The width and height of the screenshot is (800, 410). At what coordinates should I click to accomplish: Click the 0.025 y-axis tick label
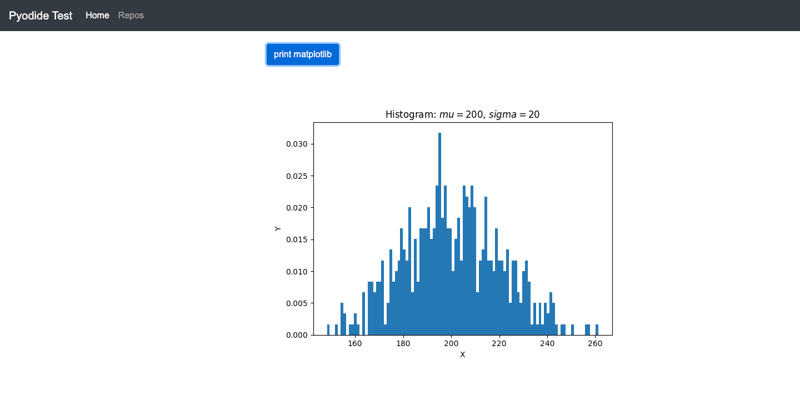tap(297, 176)
